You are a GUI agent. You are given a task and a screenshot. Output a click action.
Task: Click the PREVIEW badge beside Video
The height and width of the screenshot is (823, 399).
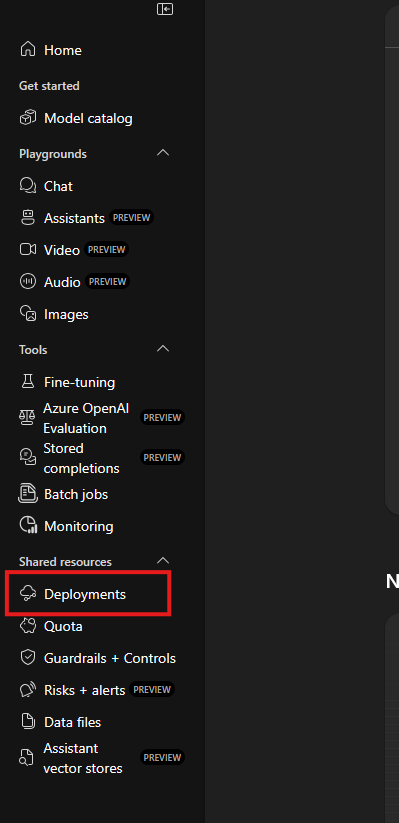tap(107, 249)
